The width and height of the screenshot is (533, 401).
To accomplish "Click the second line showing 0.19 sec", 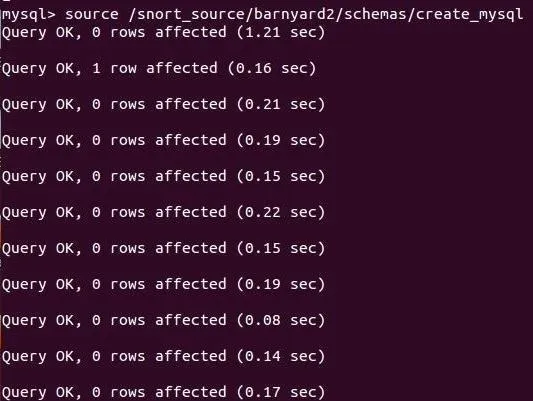I will point(164,284).
